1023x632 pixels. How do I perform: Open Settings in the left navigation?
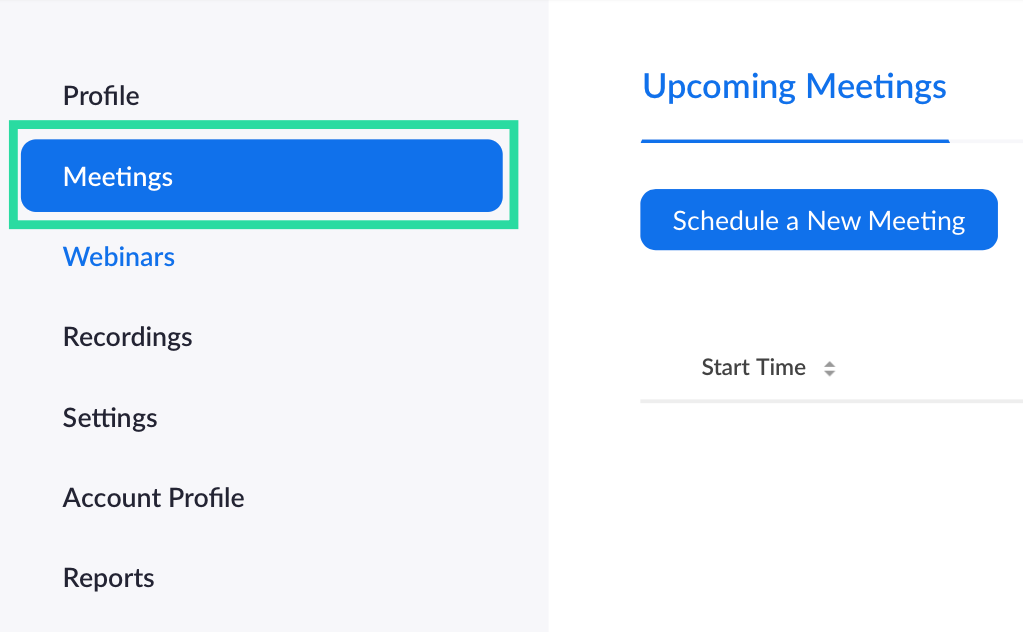click(110, 417)
